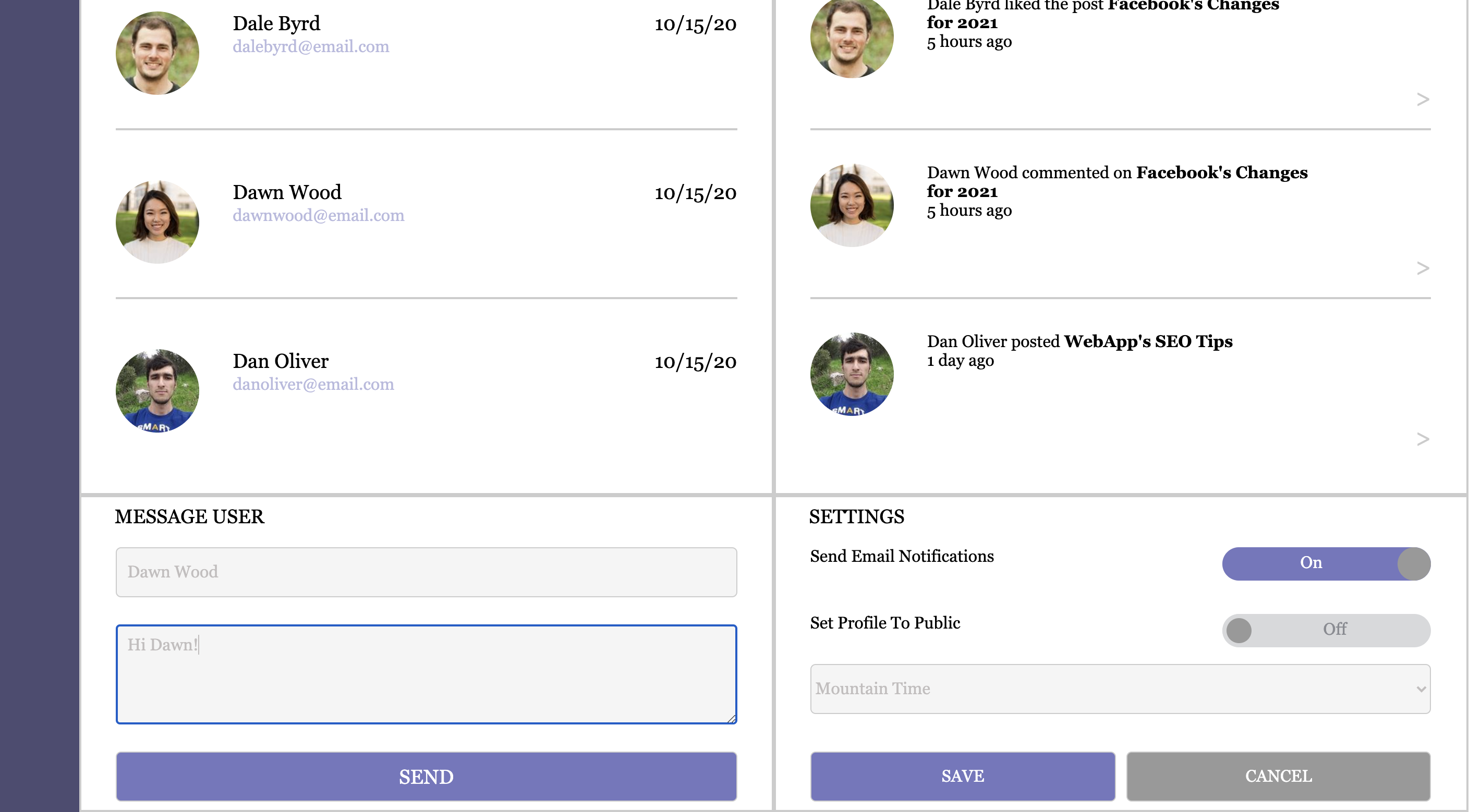
Task: Open the Mountain Time timezone dropdown
Action: pos(1120,688)
